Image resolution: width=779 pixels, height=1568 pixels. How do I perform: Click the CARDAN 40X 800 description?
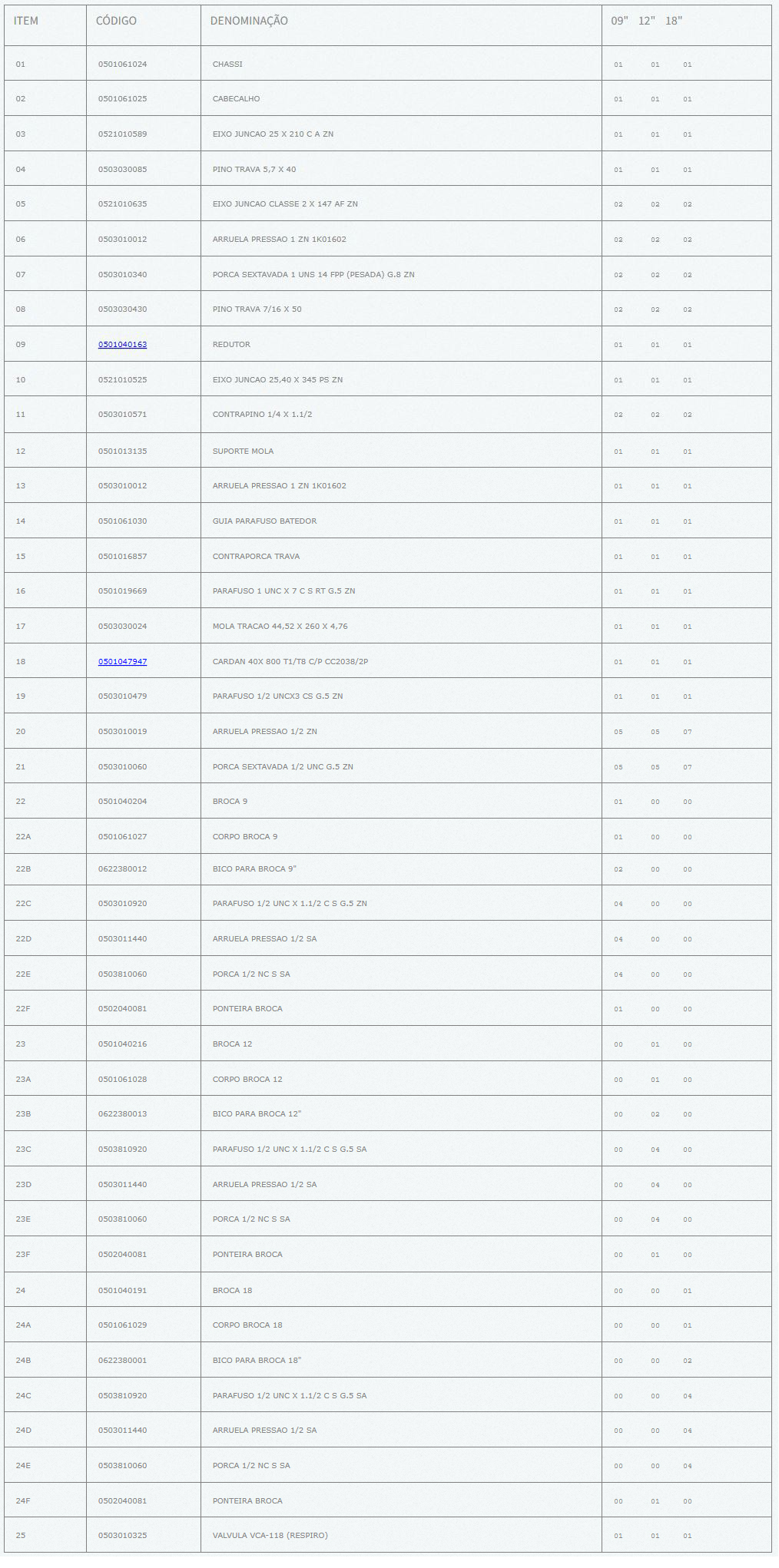pyautogui.click(x=290, y=662)
